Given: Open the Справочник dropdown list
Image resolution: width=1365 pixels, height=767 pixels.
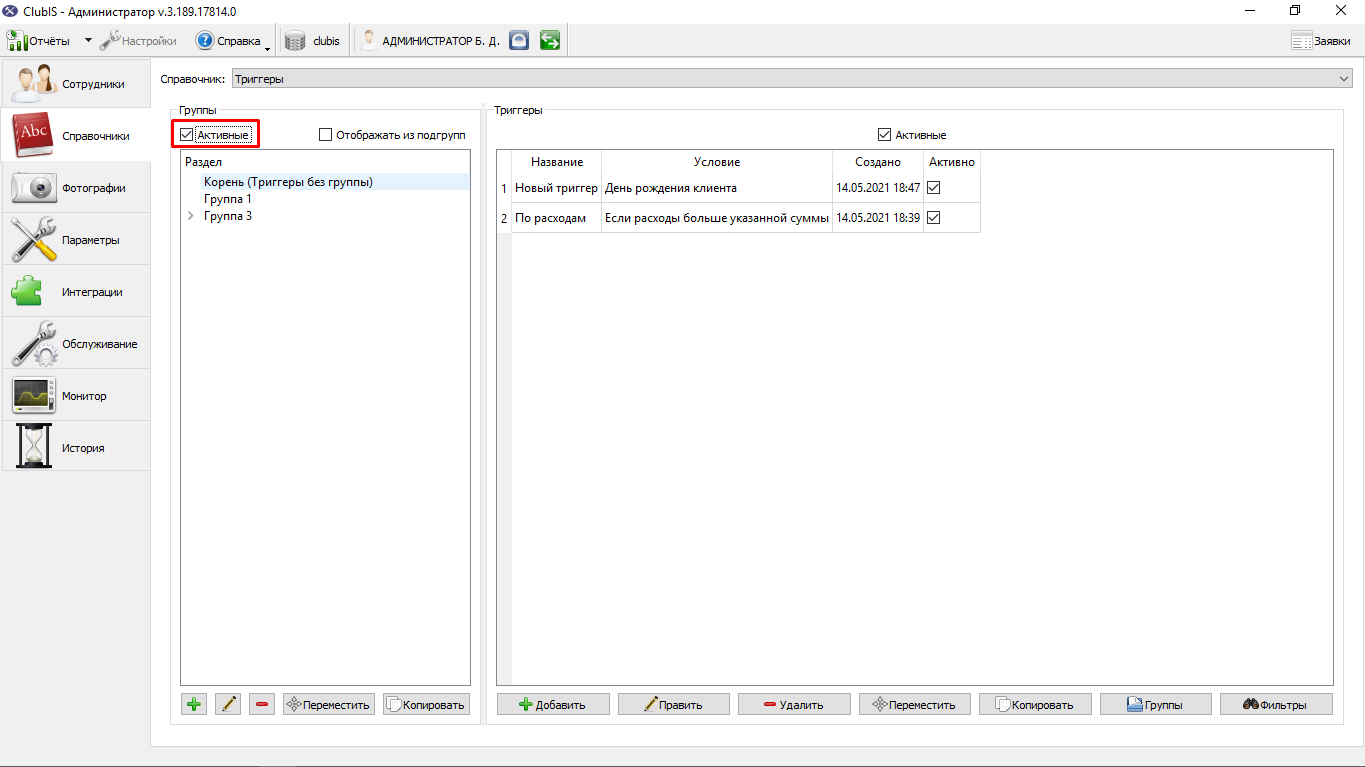Looking at the screenshot, I should [x=791, y=79].
